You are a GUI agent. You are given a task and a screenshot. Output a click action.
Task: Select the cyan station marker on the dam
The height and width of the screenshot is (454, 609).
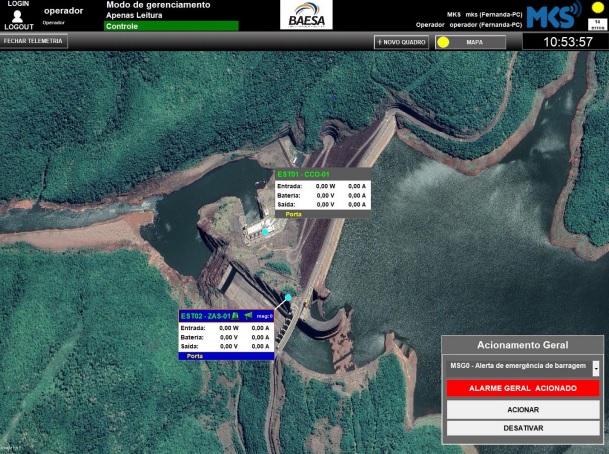(x=288, y=297)
